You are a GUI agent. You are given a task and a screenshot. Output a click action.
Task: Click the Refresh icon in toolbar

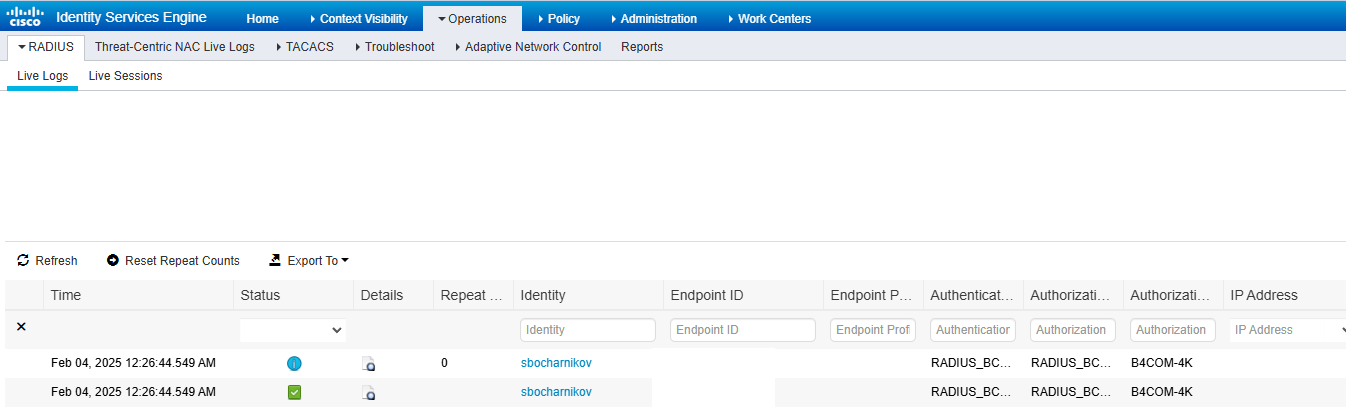[x=23, y=261]
